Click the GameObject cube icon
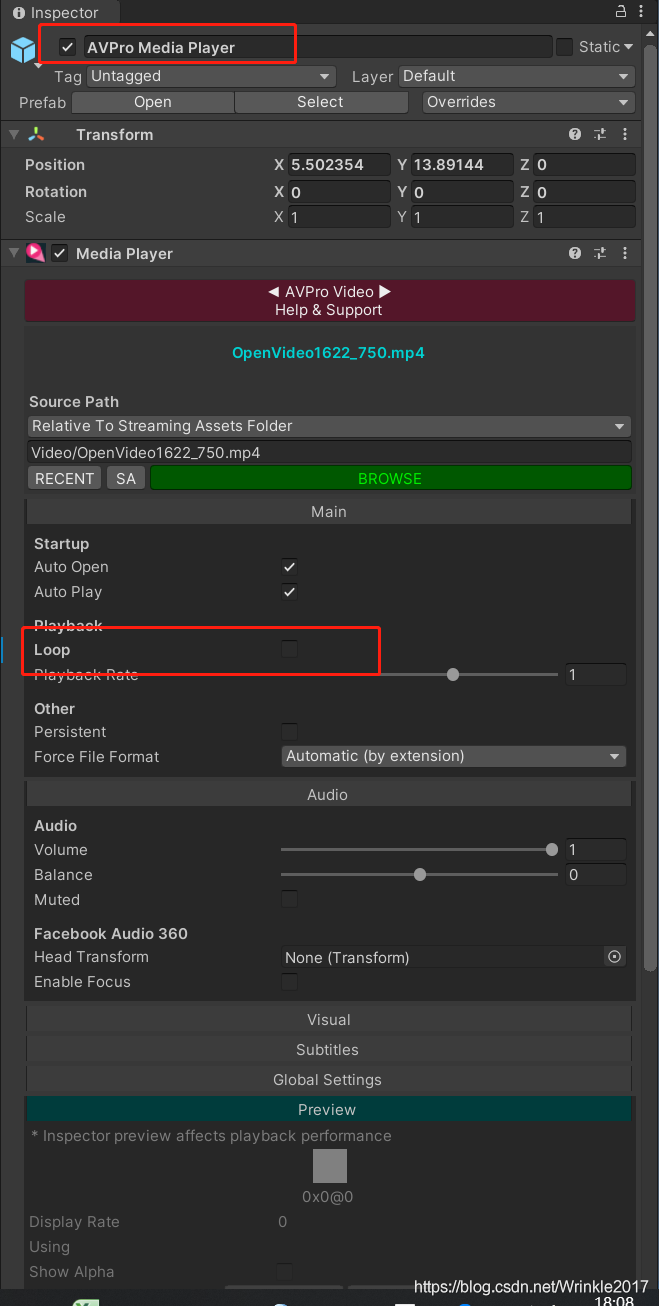This screenshot has height=1306, width=659. point(23,50)
